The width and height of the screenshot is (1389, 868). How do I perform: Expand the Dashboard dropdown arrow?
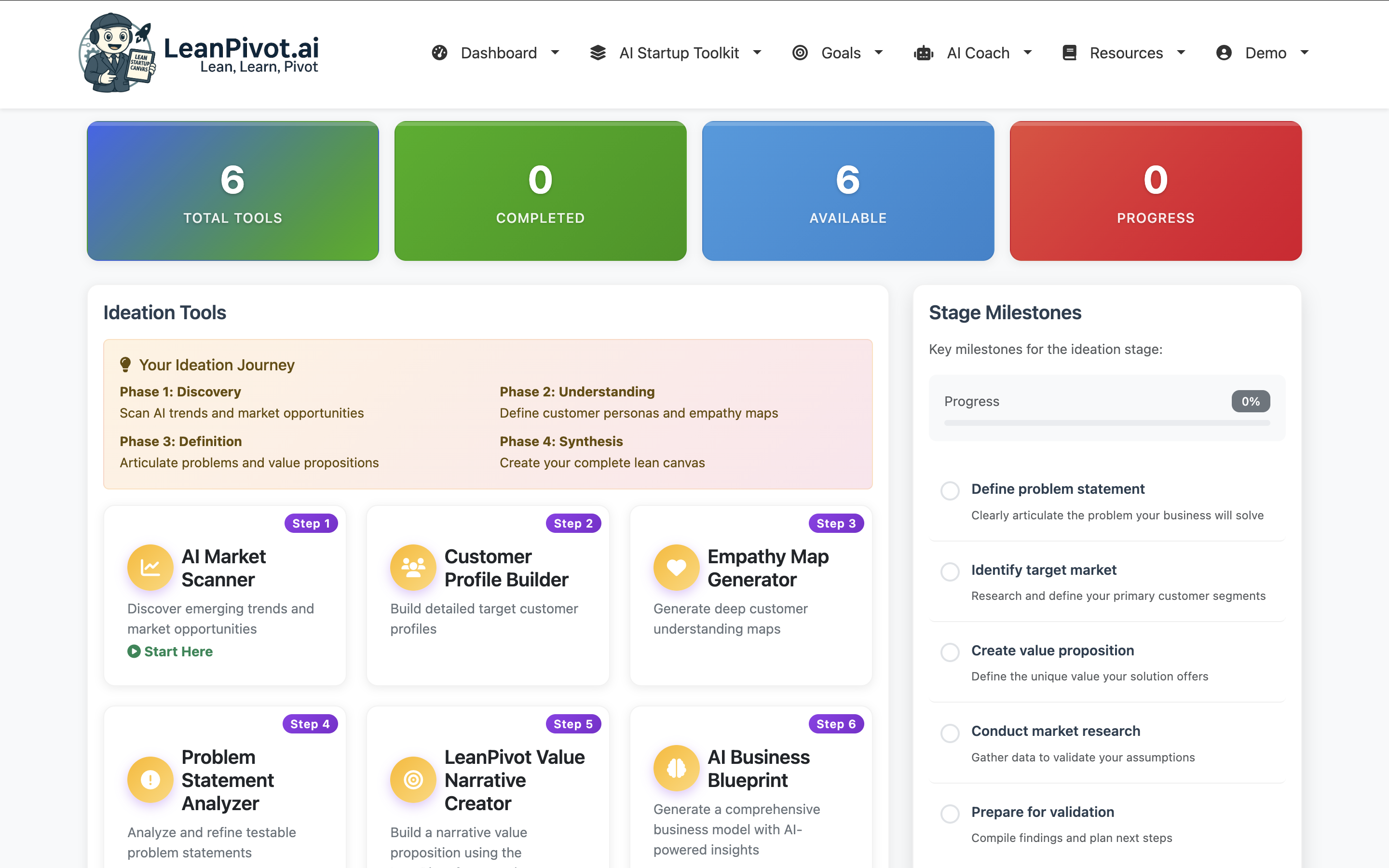[x=555, y=53]
